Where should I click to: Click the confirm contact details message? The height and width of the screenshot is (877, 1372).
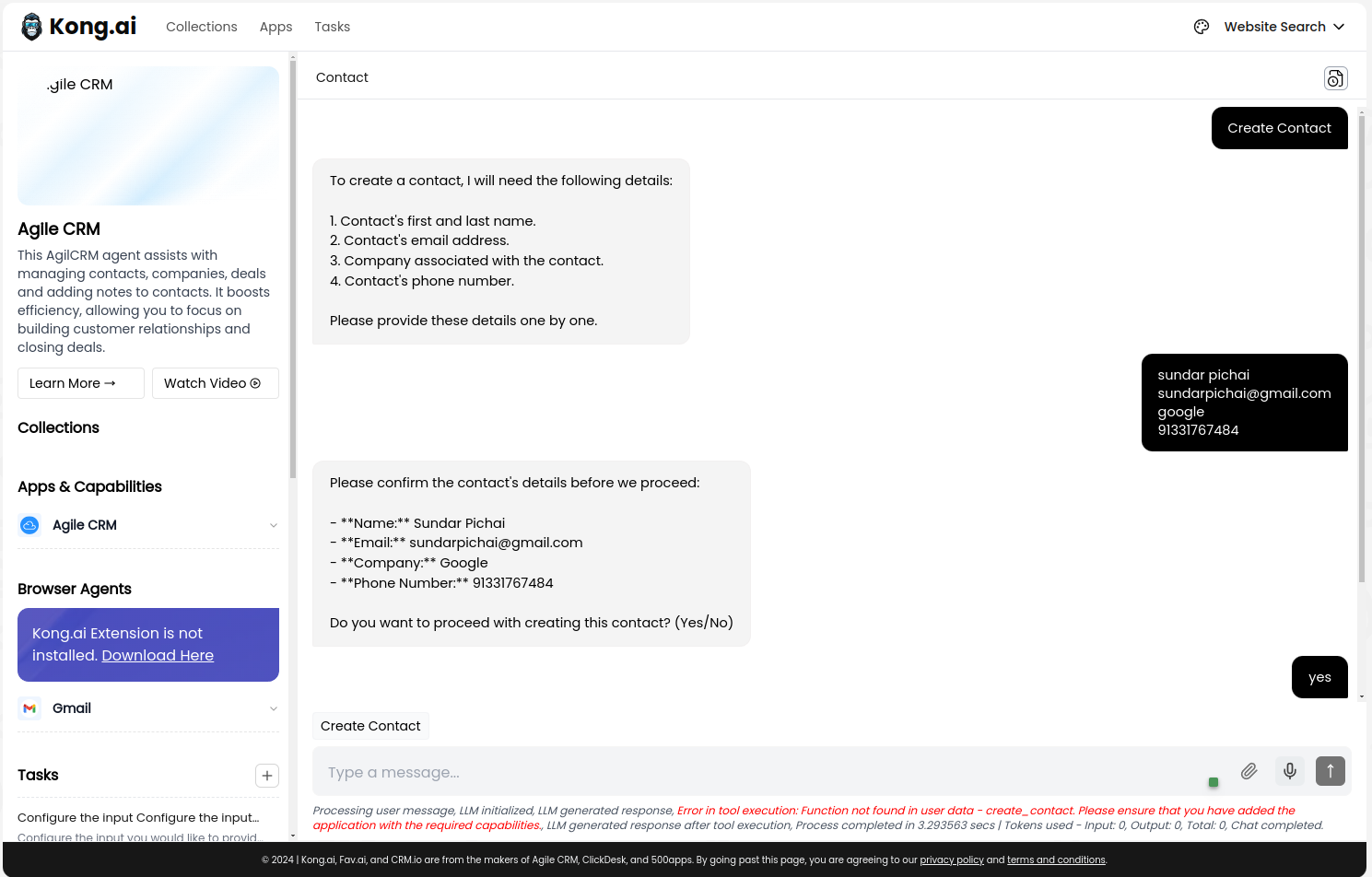tap(532, 554)
